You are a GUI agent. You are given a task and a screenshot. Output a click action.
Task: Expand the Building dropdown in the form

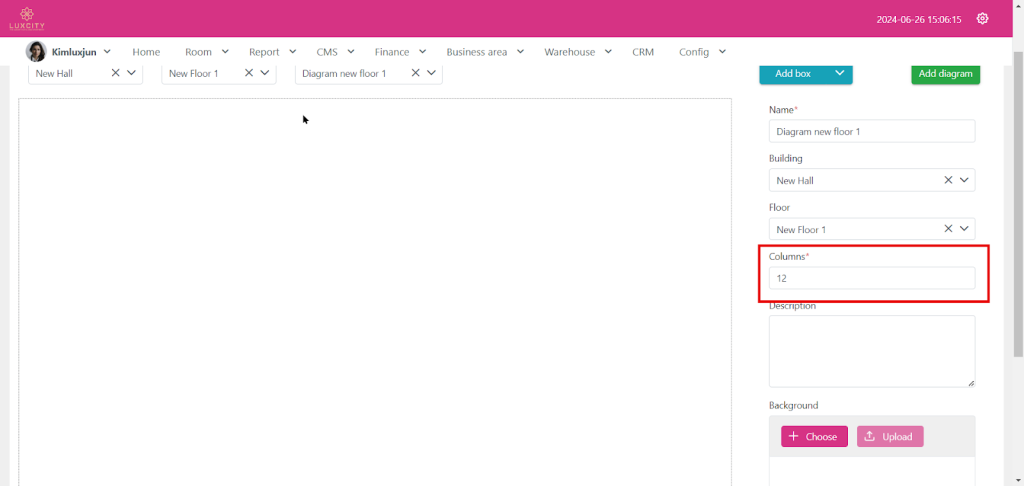coord(964,180)
